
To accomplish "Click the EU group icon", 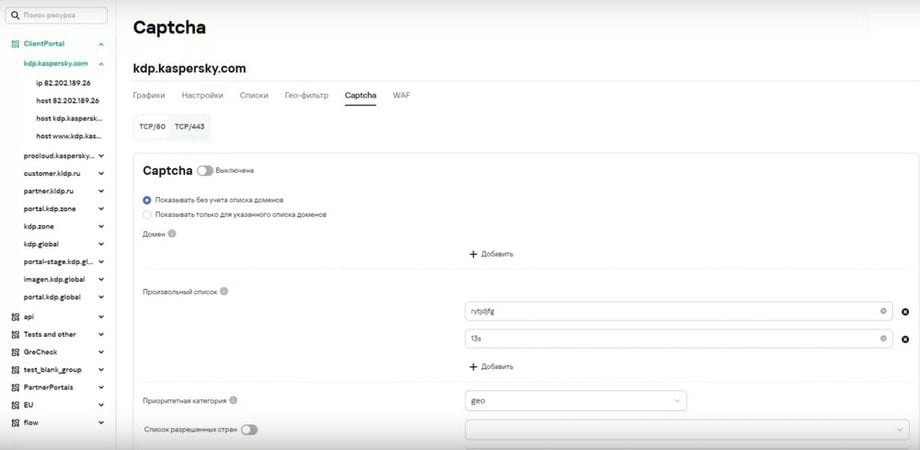I will 15,405.
